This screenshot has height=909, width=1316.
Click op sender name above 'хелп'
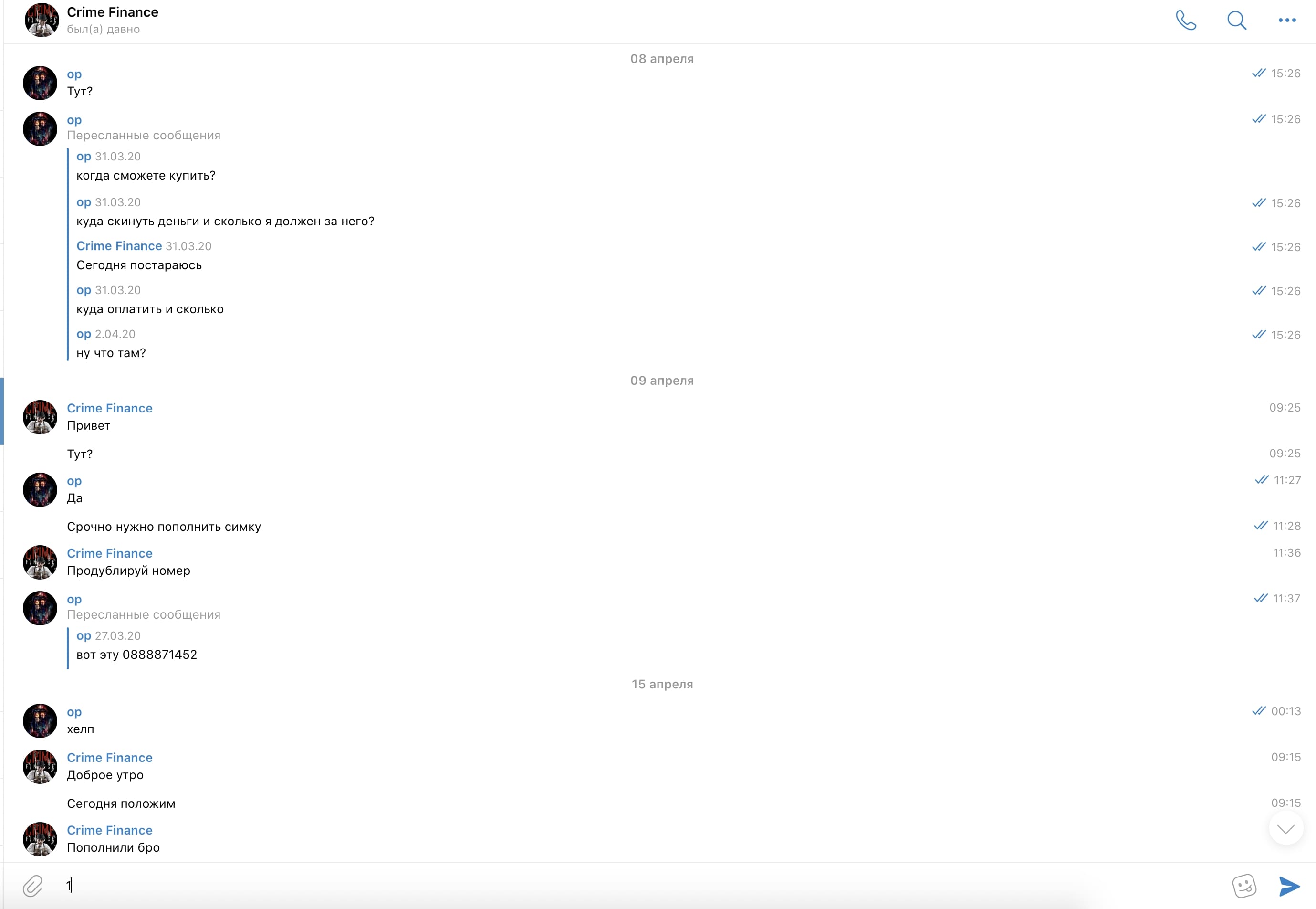pyautogui.click(x=74, y=712)
